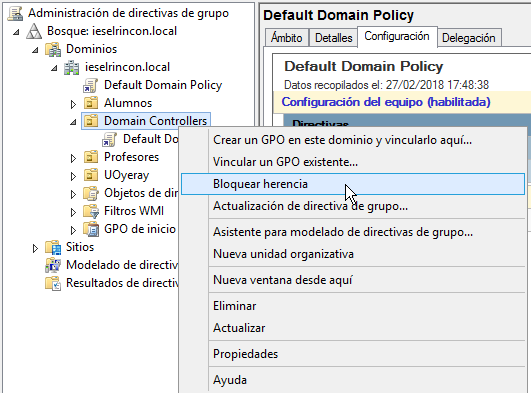Image resolution: width=531 pixels, height=393 pixels.
Task: Select the Filtros WMI tree label
Action: pyautogui.click(x=134, y=211)
